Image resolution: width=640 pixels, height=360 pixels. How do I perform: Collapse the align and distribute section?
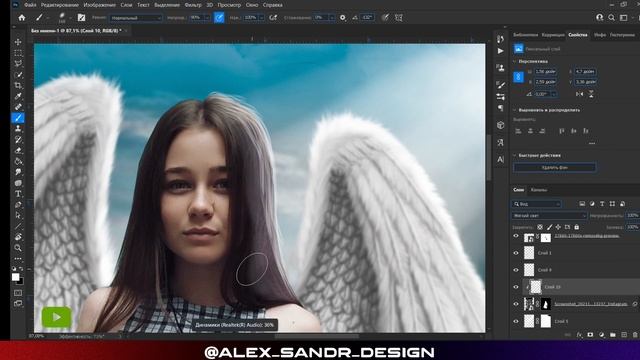(515, 110)
